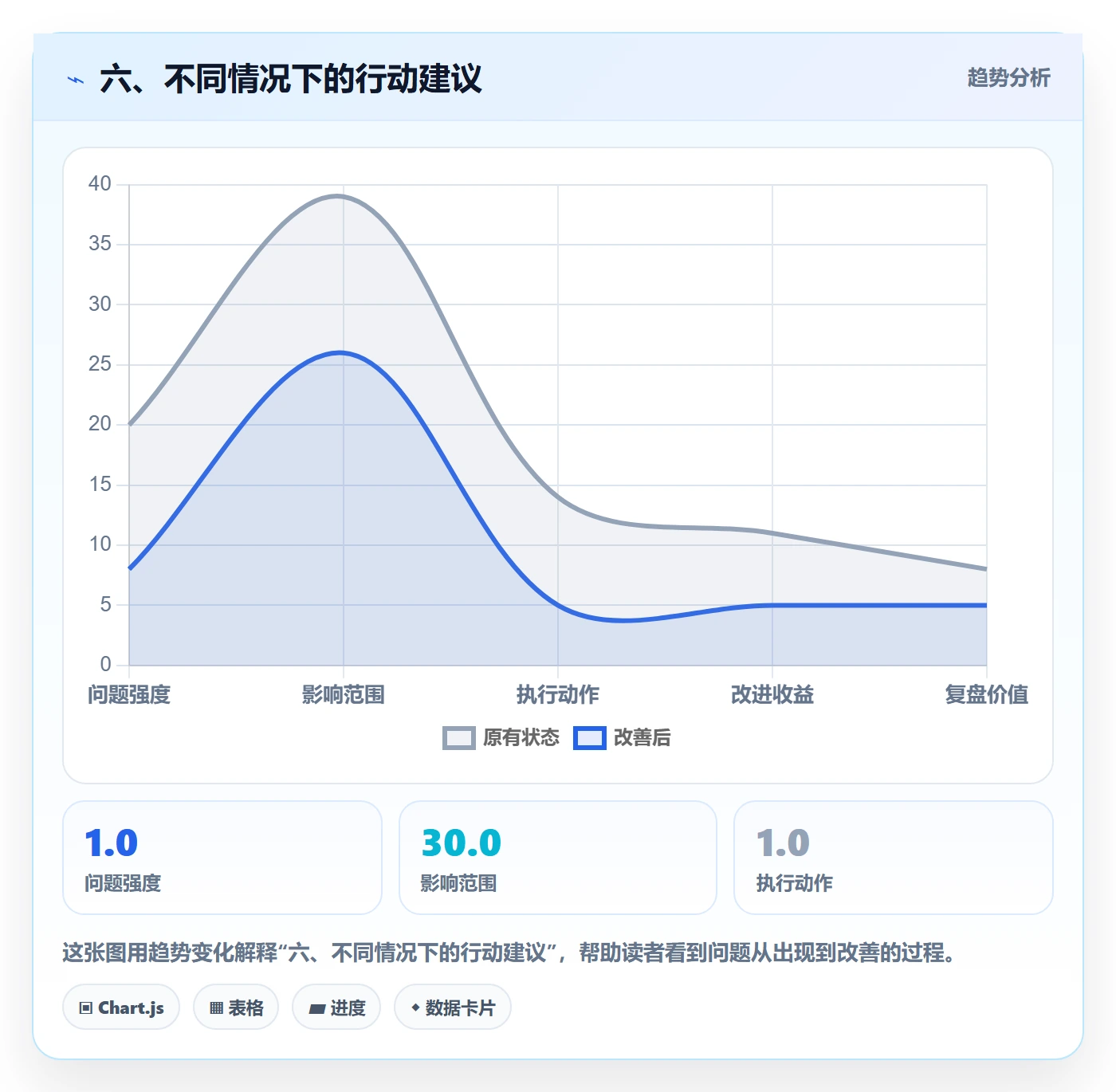Viewport: 1116px width, 1092px height.
Task: Click the 改进收益 x-axis label
Action: point(772,695)
